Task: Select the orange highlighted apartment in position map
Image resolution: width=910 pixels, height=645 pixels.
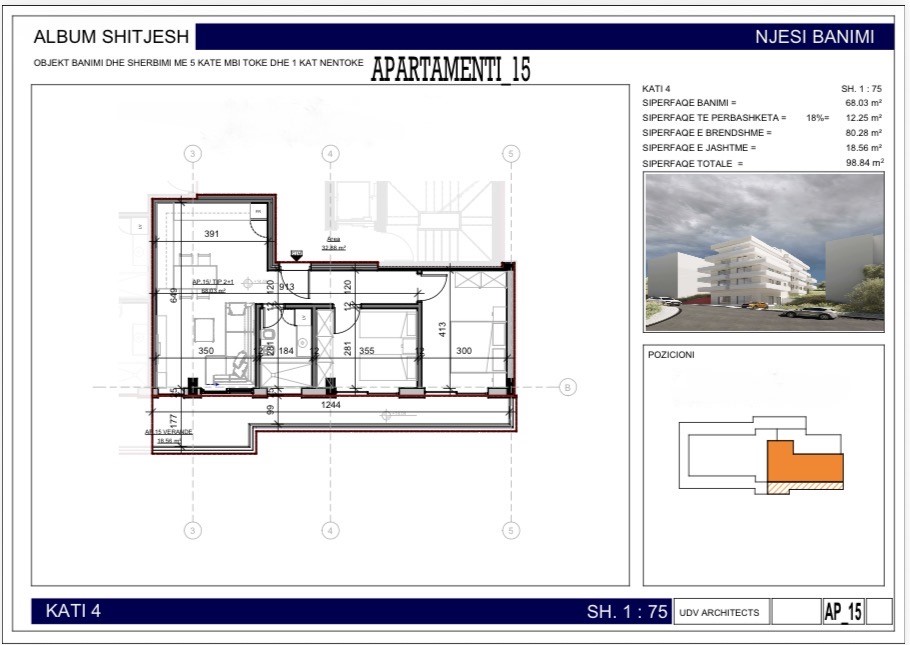Action: 803,461
